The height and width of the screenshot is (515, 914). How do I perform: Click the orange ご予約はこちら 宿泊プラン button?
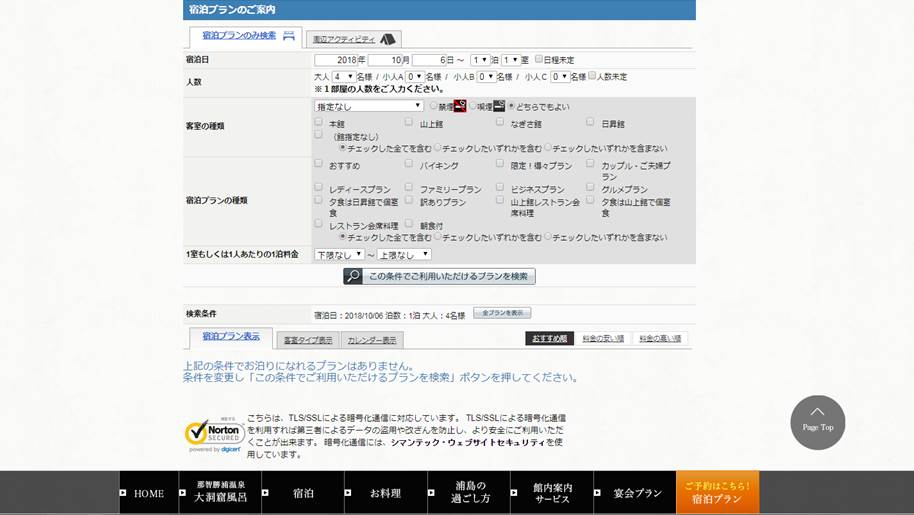coord(718,493)
